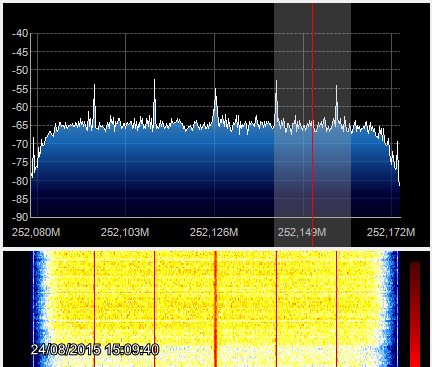Click the waterfall timestamp 24/08/2015 15:09:40
The height and width of the screenshot is (367, 432).
pos(95,350)
